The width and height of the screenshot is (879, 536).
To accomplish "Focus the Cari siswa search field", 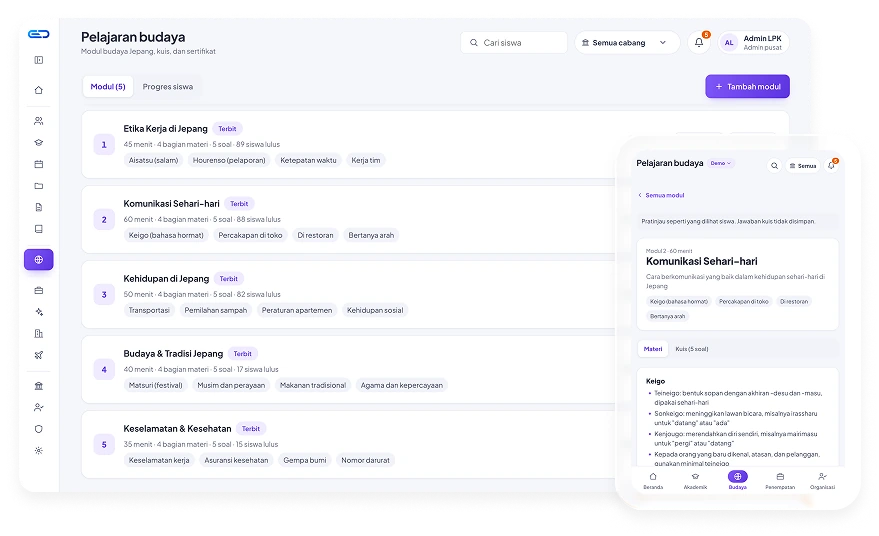I will point(514,43).
